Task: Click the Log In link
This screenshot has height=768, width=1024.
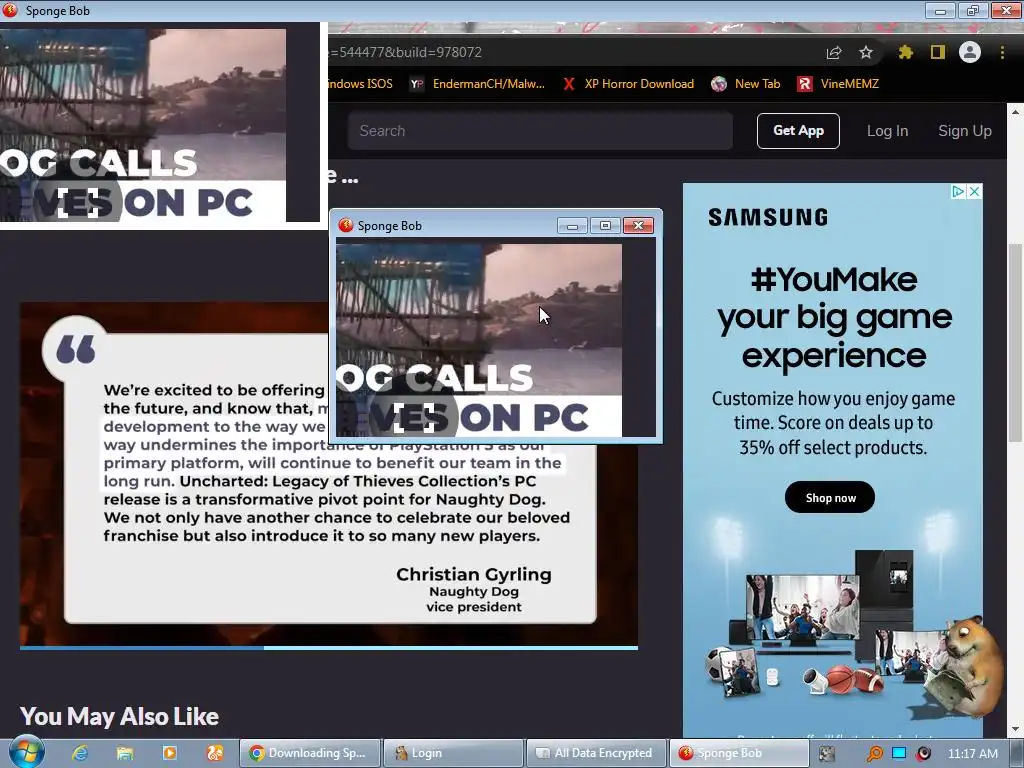Action: point(888,131)
